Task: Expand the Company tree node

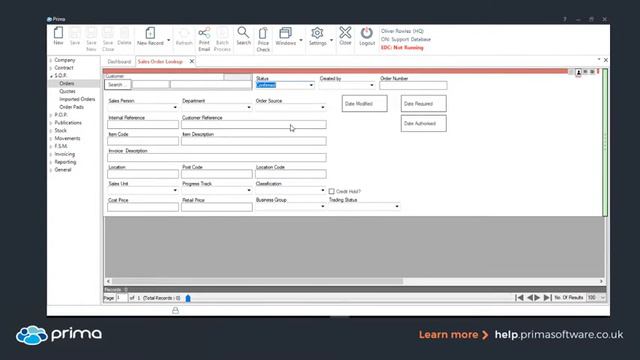Action: pos(51,60)
